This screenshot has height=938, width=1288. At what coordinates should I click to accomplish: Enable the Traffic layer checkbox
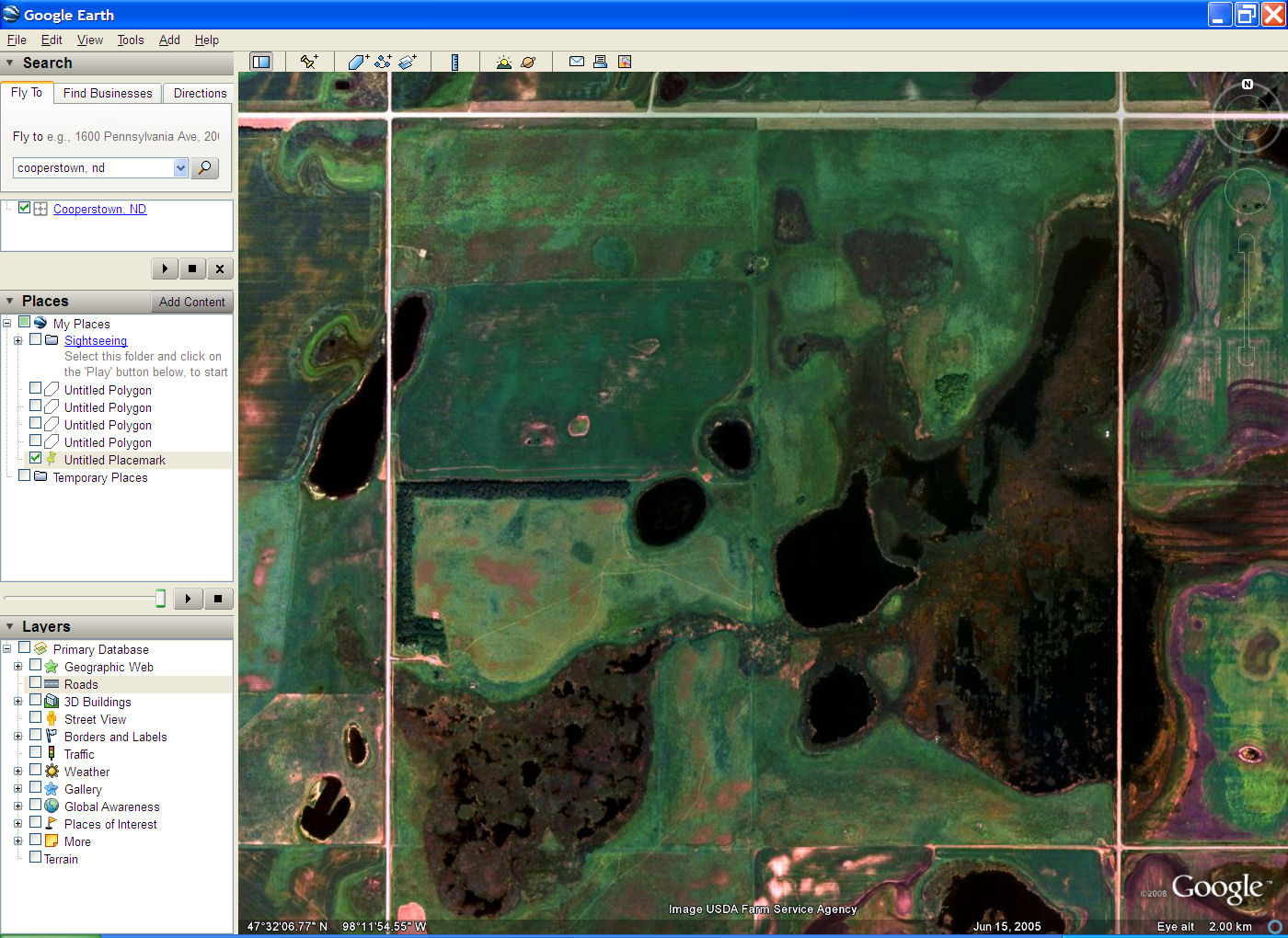[36, 752]
